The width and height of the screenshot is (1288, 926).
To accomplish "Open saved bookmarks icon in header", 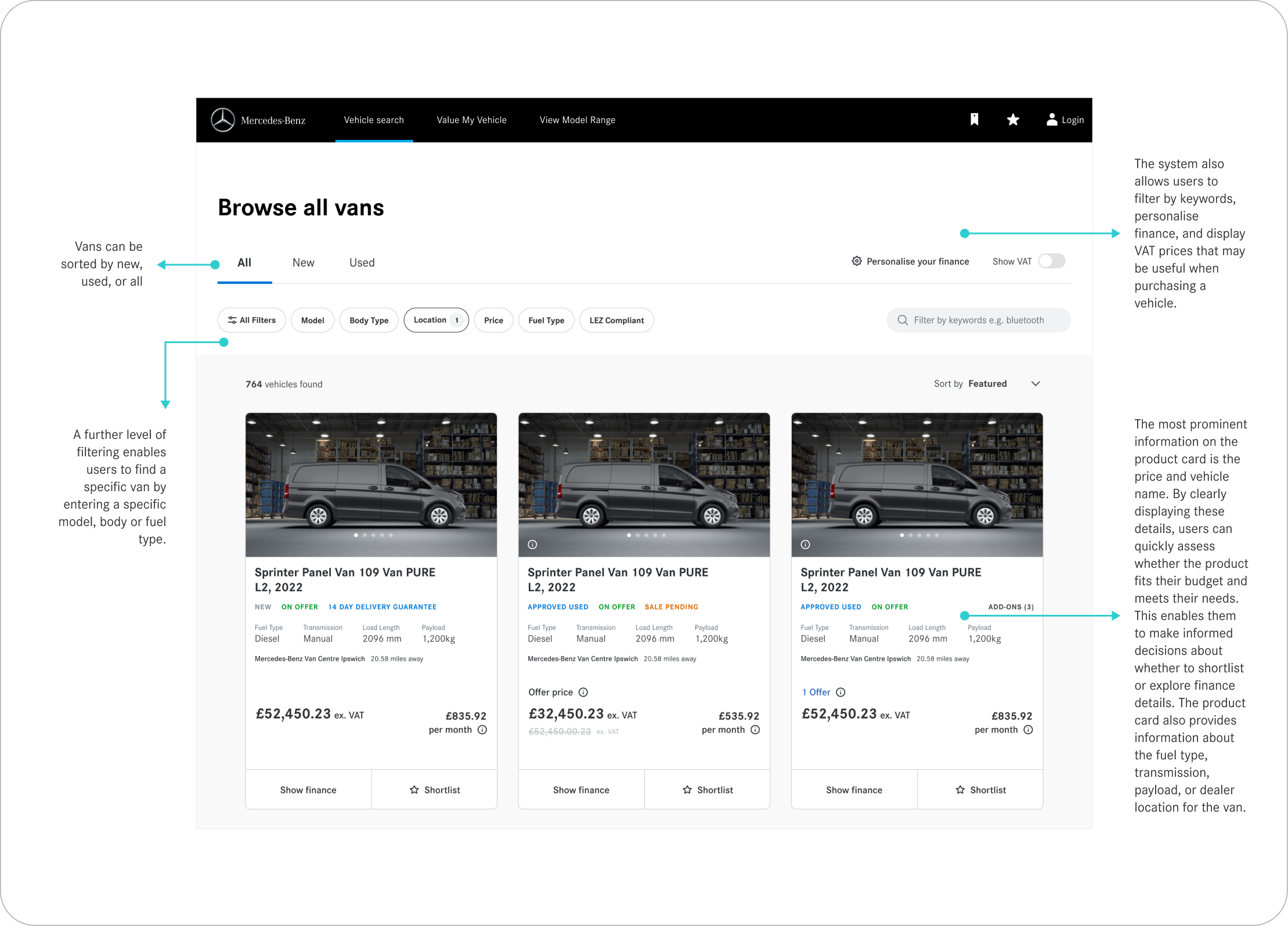I will [975, 120].
